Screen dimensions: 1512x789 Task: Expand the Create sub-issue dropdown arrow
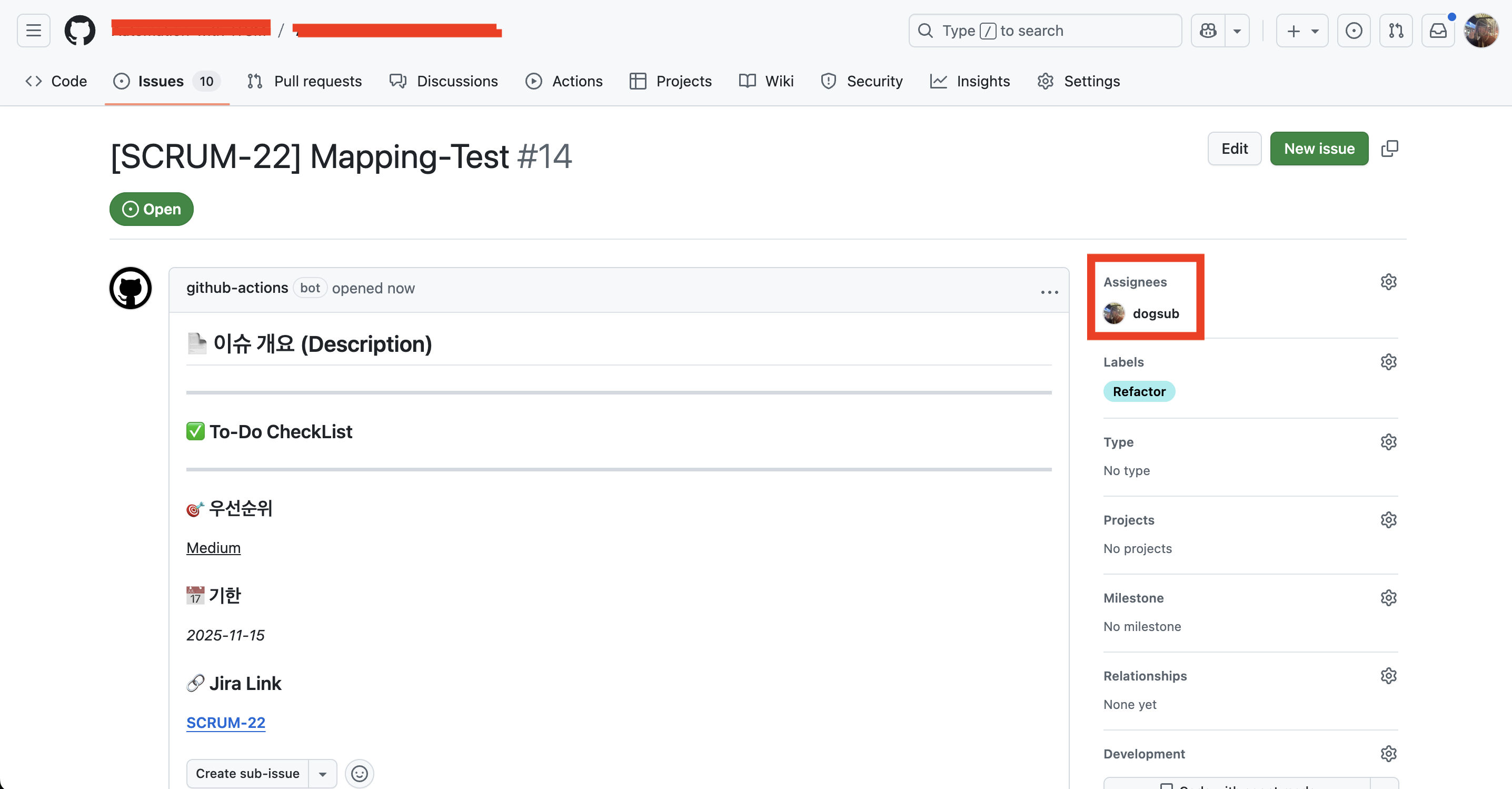click(322, 773)
